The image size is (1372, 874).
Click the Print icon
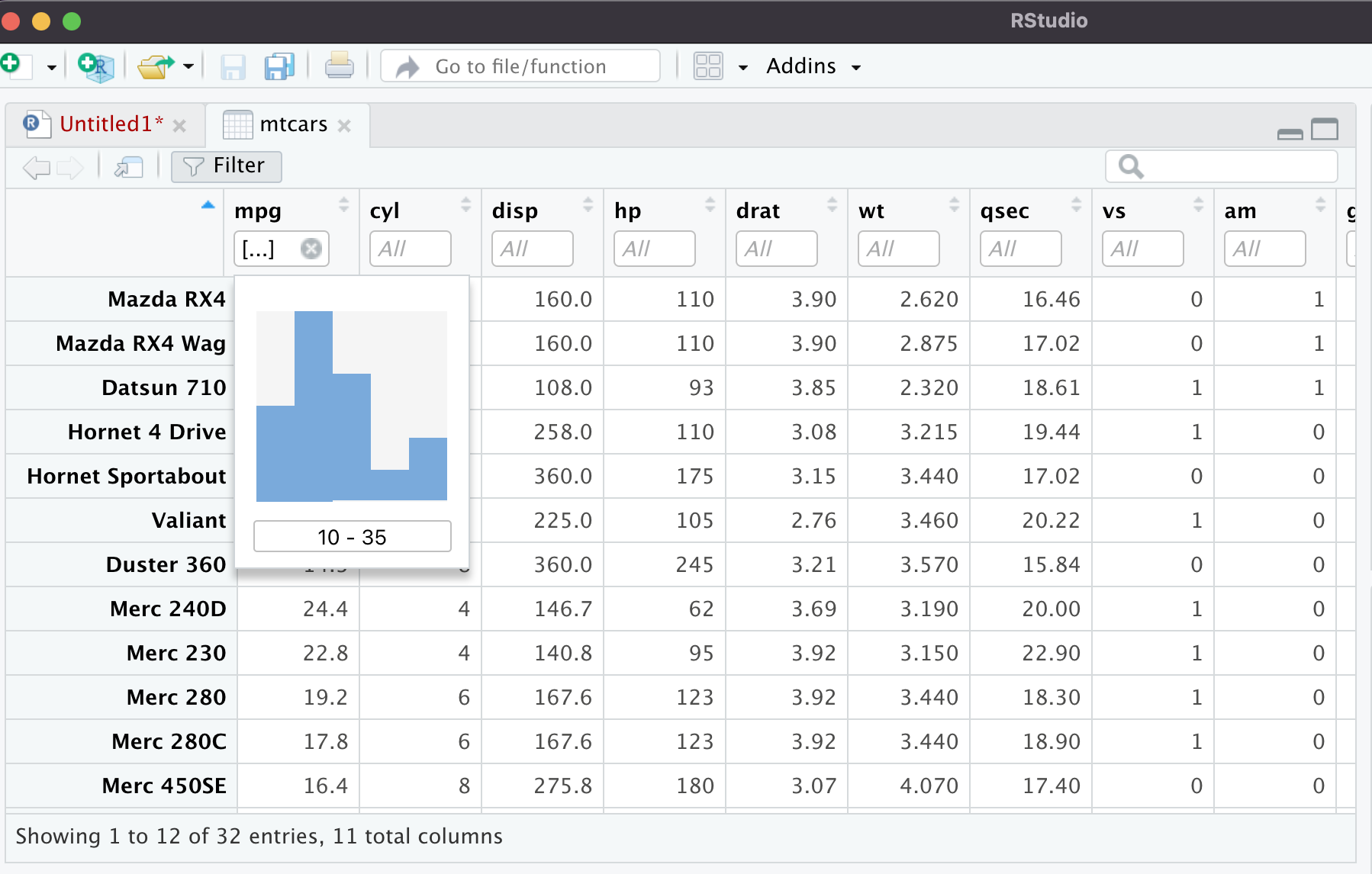pos(340,66)
